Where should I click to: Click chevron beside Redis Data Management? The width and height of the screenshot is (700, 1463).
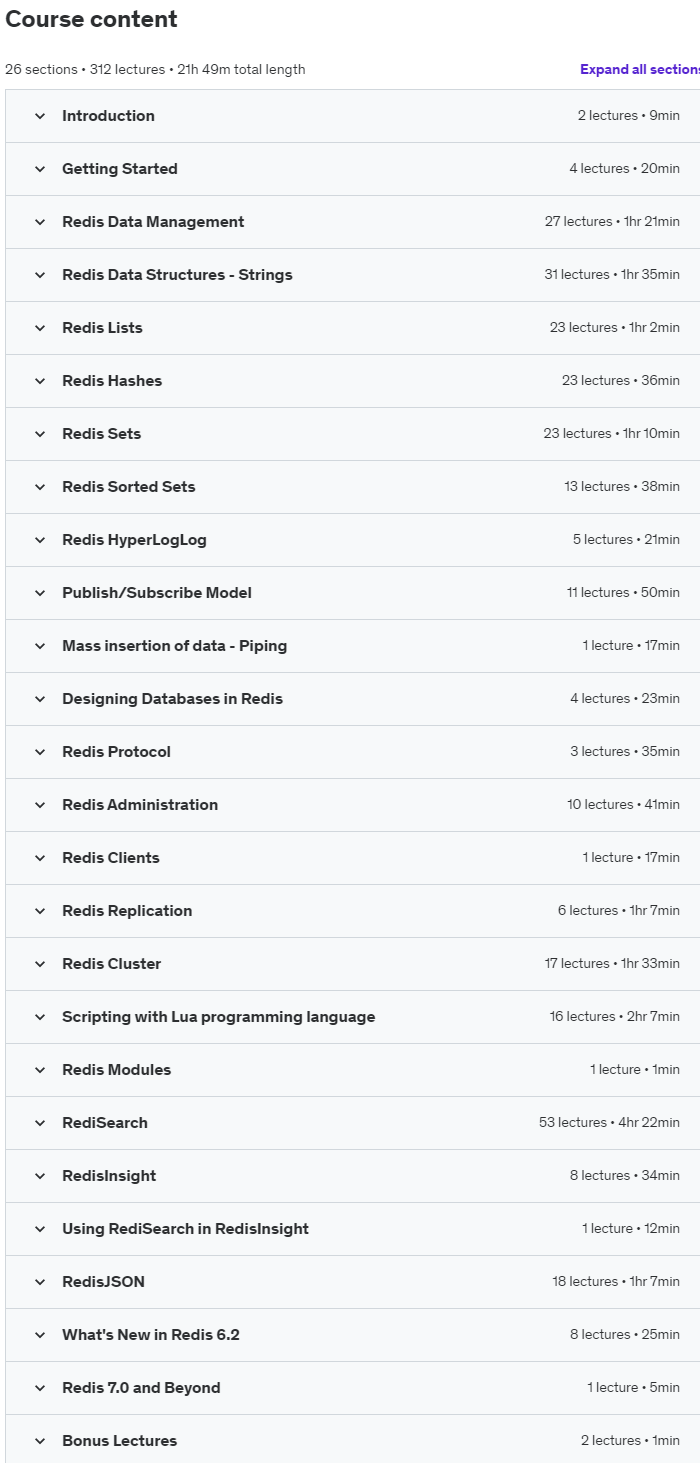pyautogui.click(x=40, y=222)
